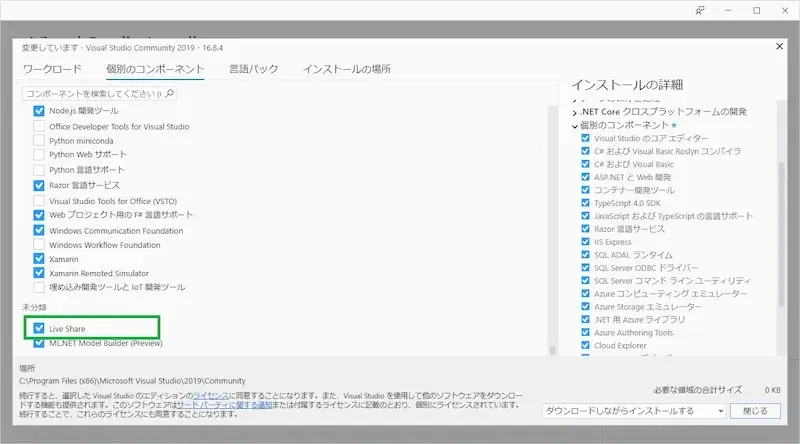Click the install path C:\Program Files (x86) text
800x444 pixels.
point(132,381)
